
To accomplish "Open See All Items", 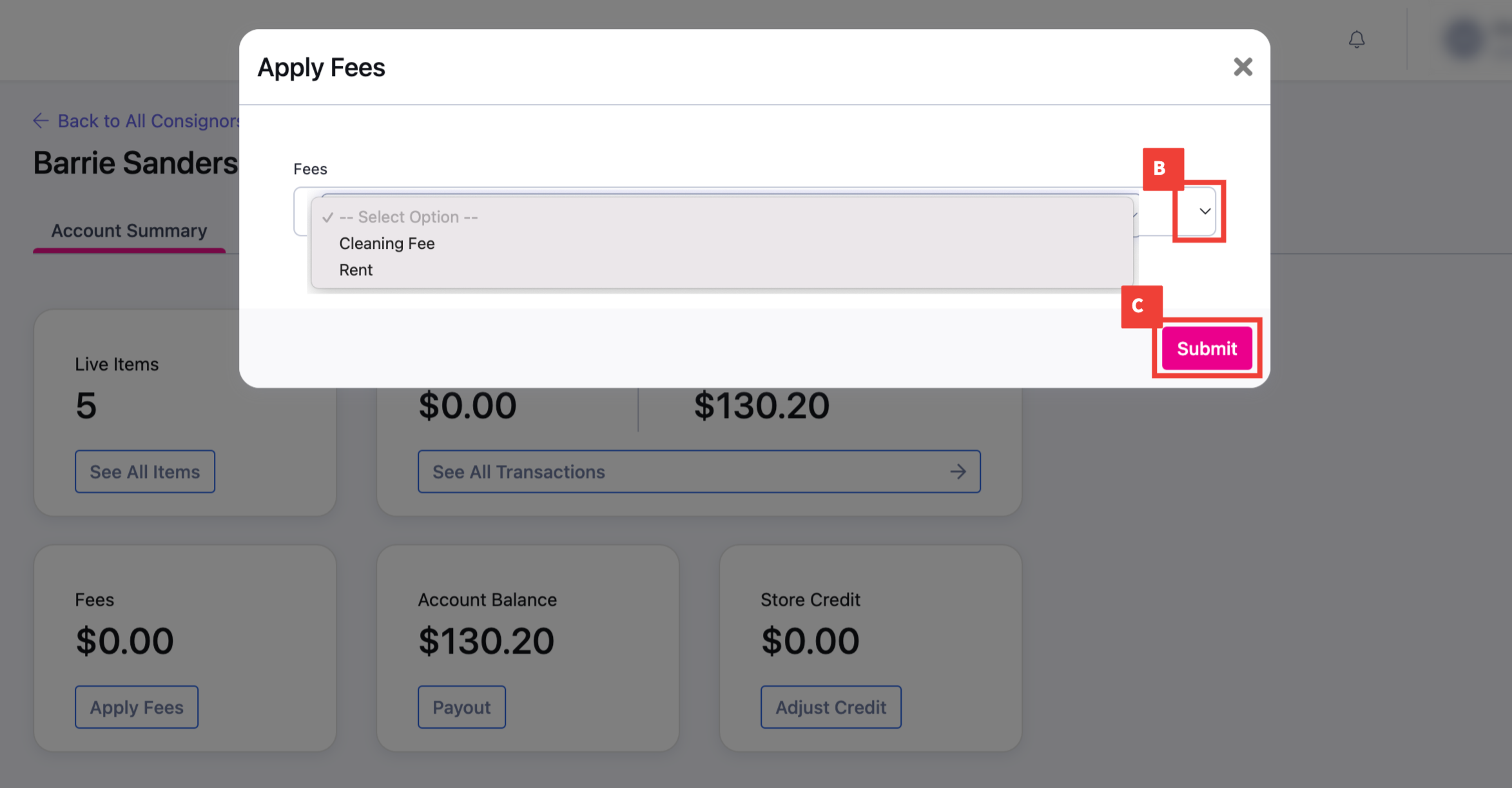I will pos(145,471).
